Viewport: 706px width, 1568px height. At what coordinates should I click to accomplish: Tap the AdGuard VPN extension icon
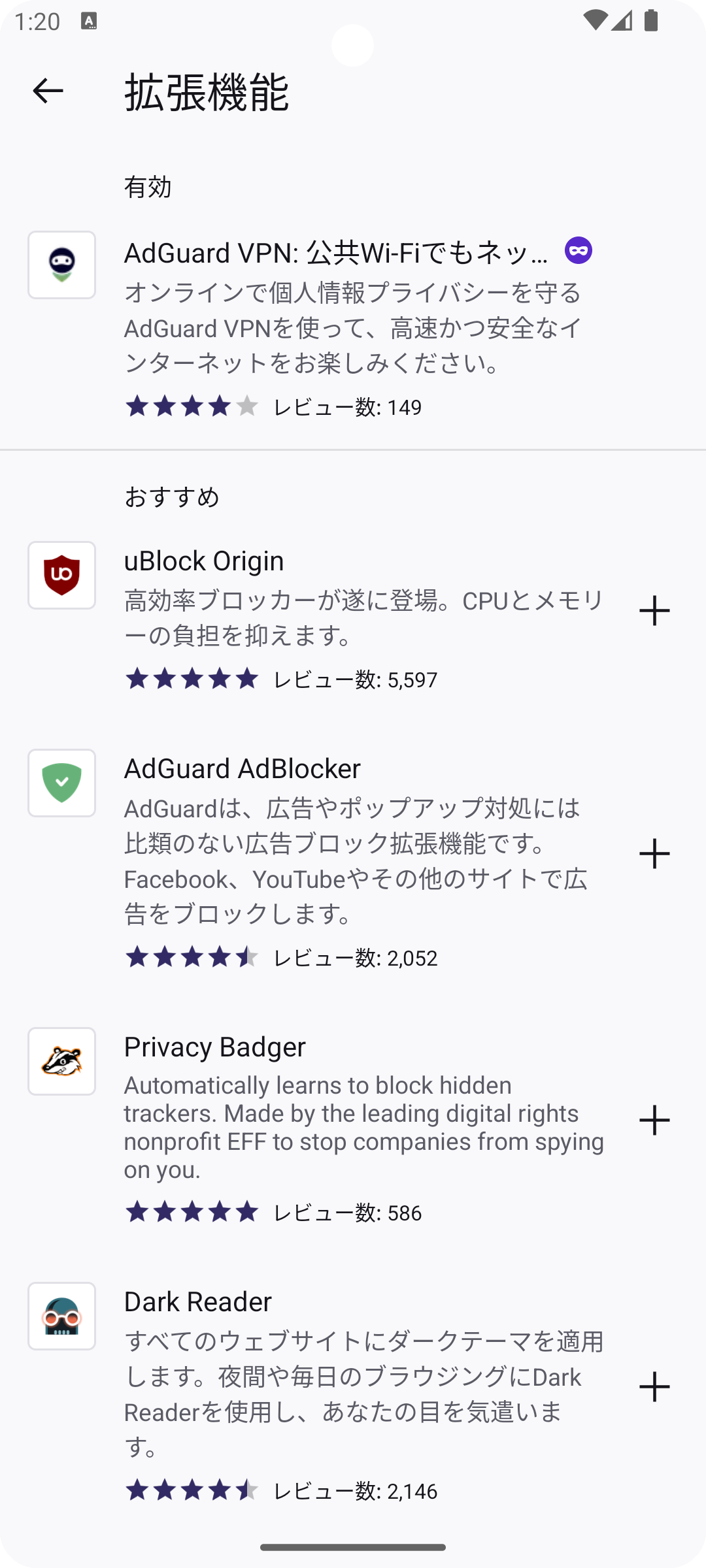61,265
